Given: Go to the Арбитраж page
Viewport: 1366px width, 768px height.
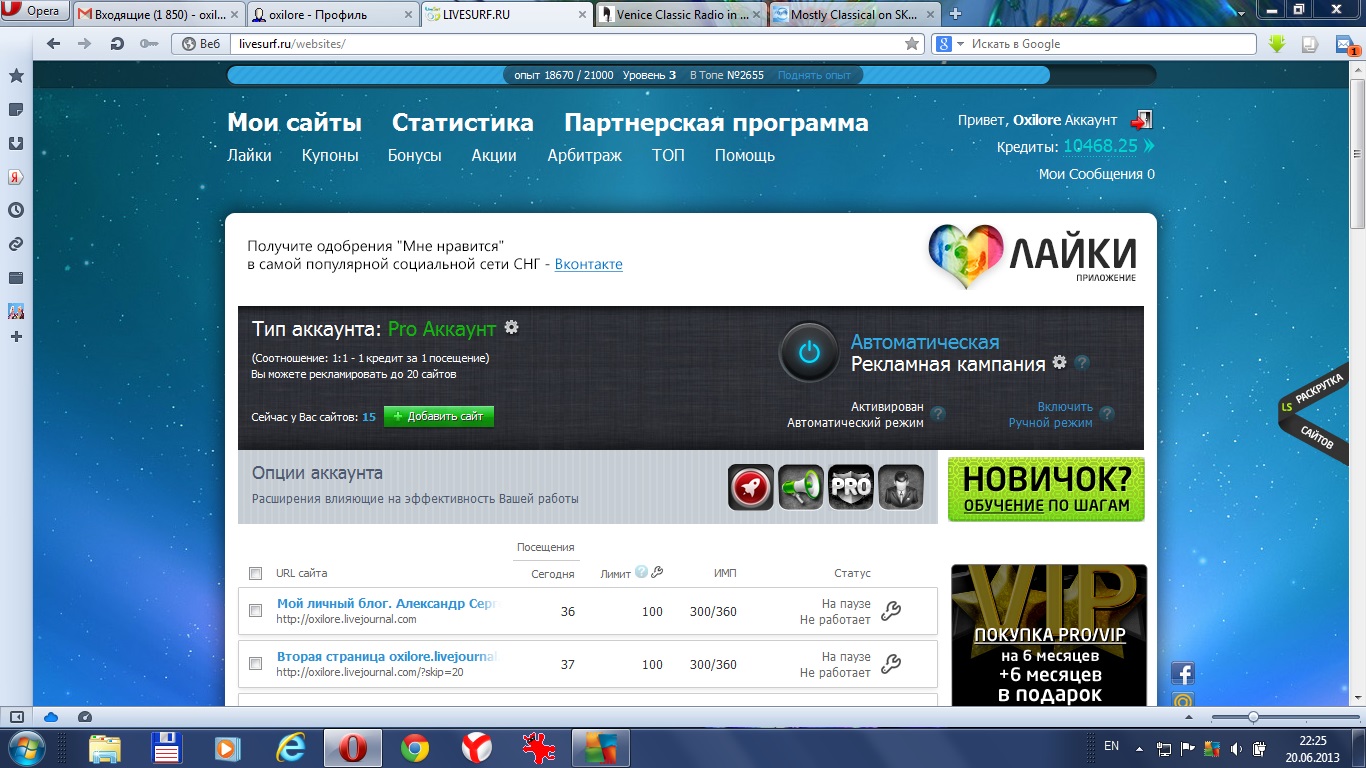Looking at the screenshot, I should (x=584, y=155).
